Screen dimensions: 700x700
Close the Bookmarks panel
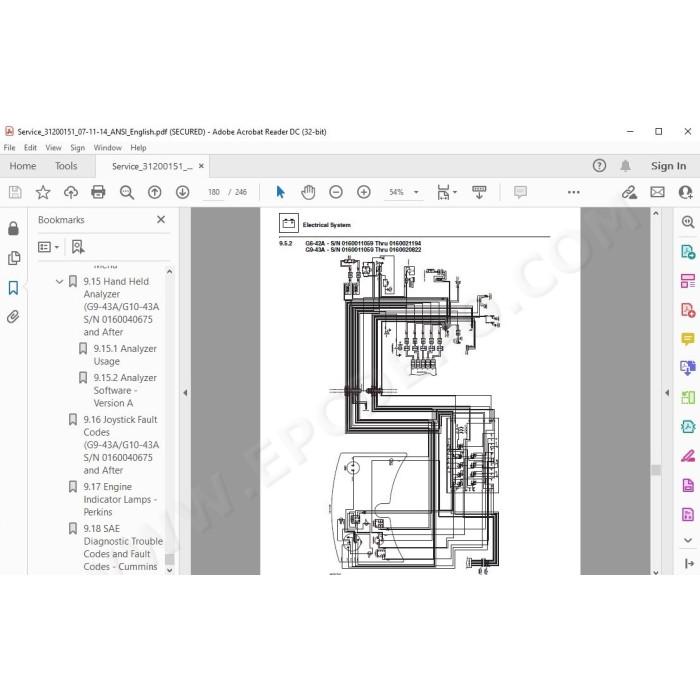point(161,220)
